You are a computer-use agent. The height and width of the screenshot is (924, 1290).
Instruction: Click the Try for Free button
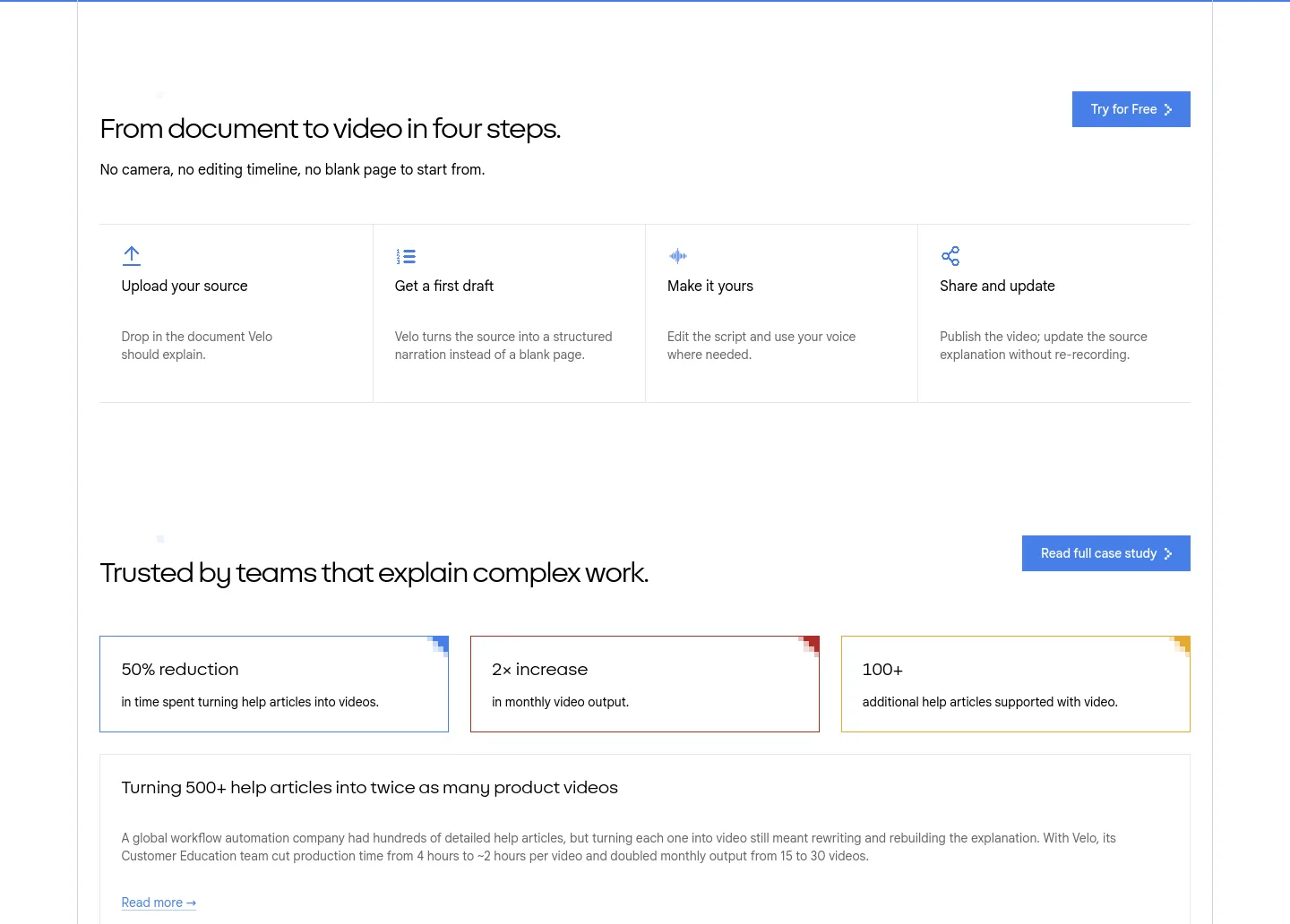coord(1131,109)
